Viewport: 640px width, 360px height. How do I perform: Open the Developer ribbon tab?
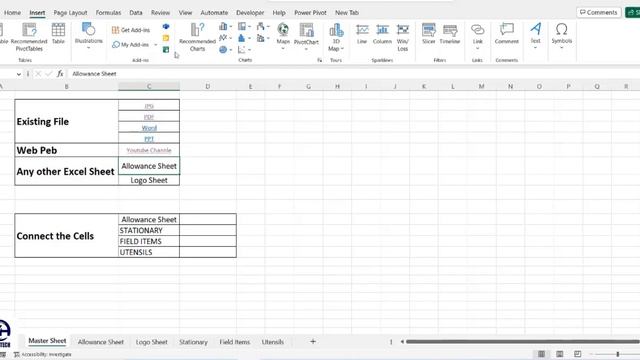point(250,13)
